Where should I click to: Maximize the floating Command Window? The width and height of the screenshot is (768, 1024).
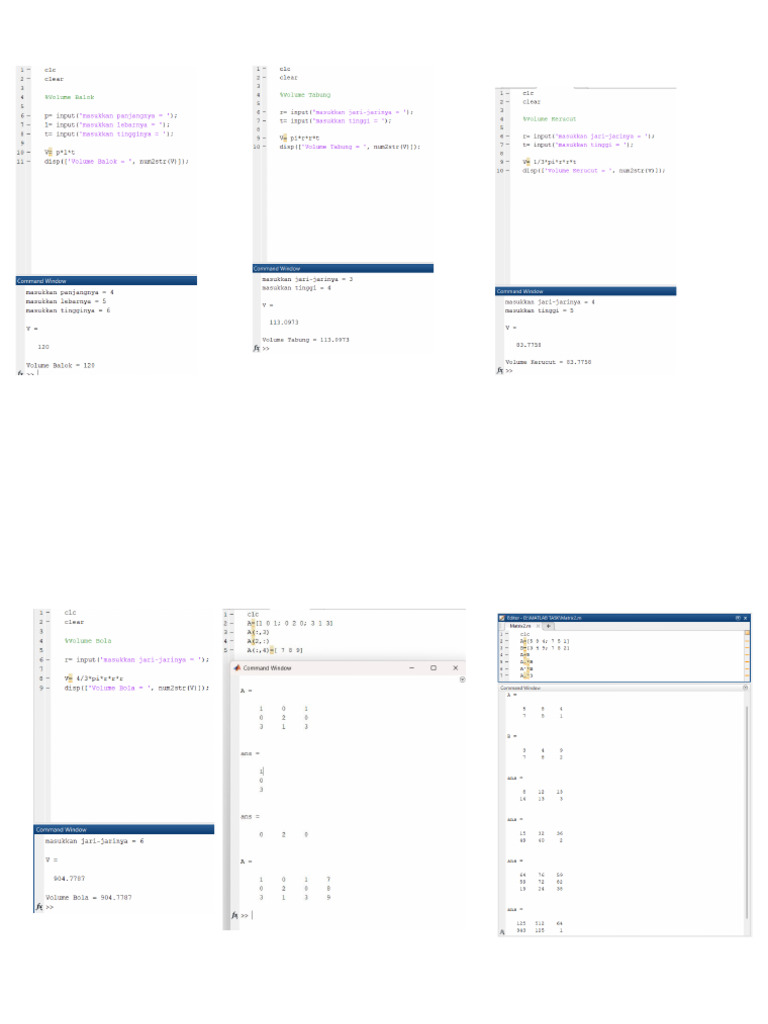[x=433, y=668]
